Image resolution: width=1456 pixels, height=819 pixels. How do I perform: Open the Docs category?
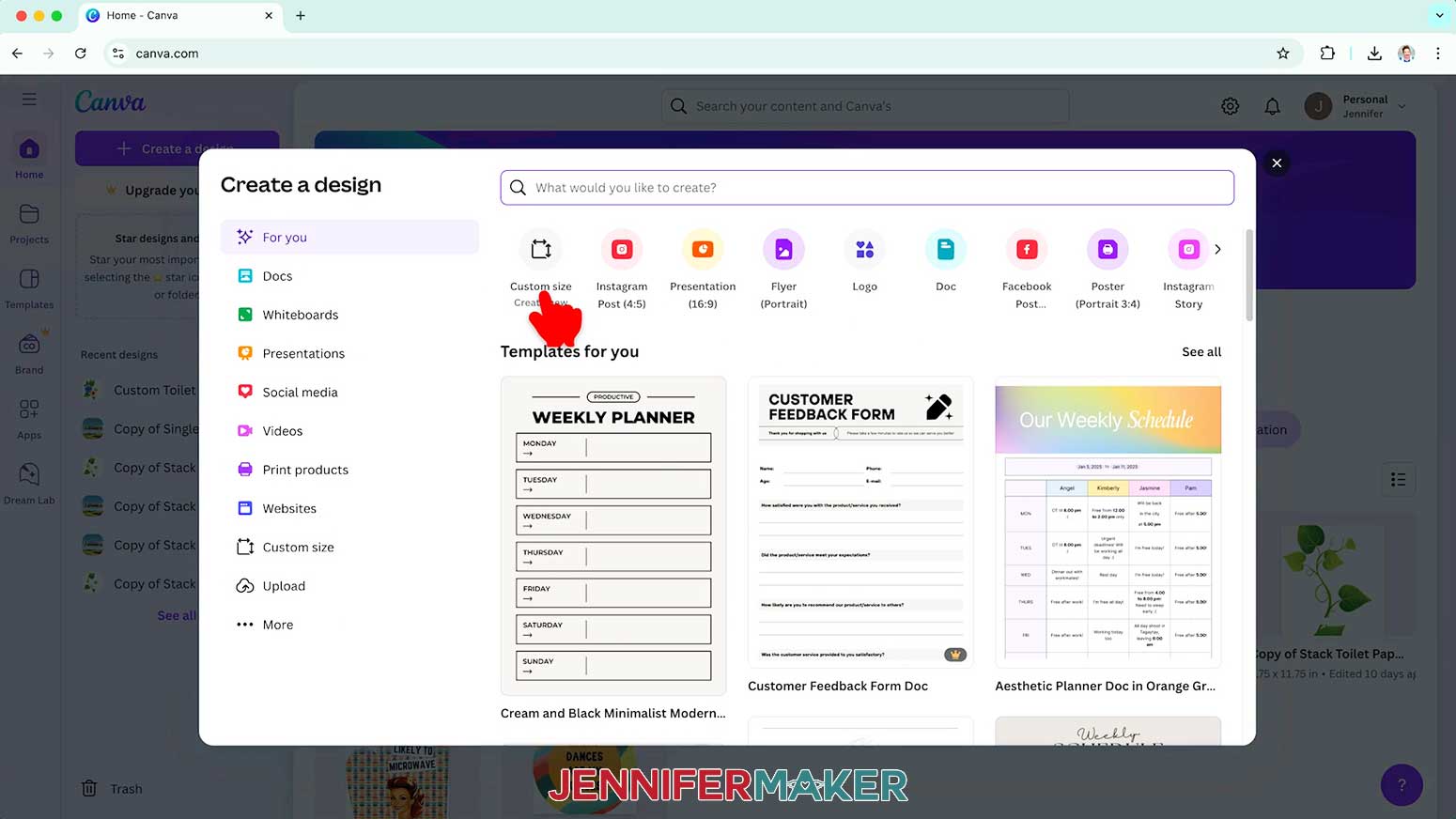[349, 276]
